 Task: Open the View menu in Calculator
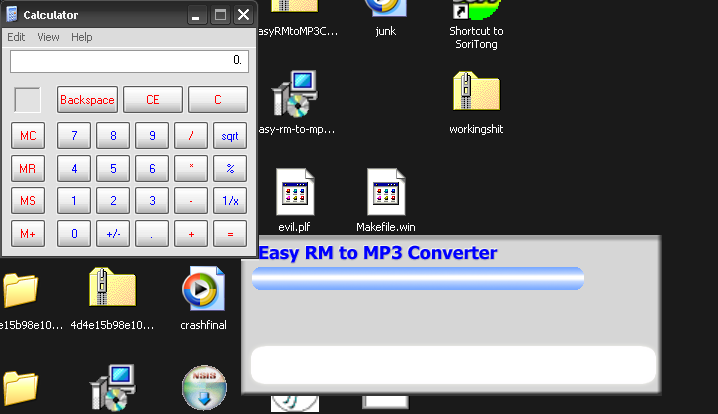point(48,37)
